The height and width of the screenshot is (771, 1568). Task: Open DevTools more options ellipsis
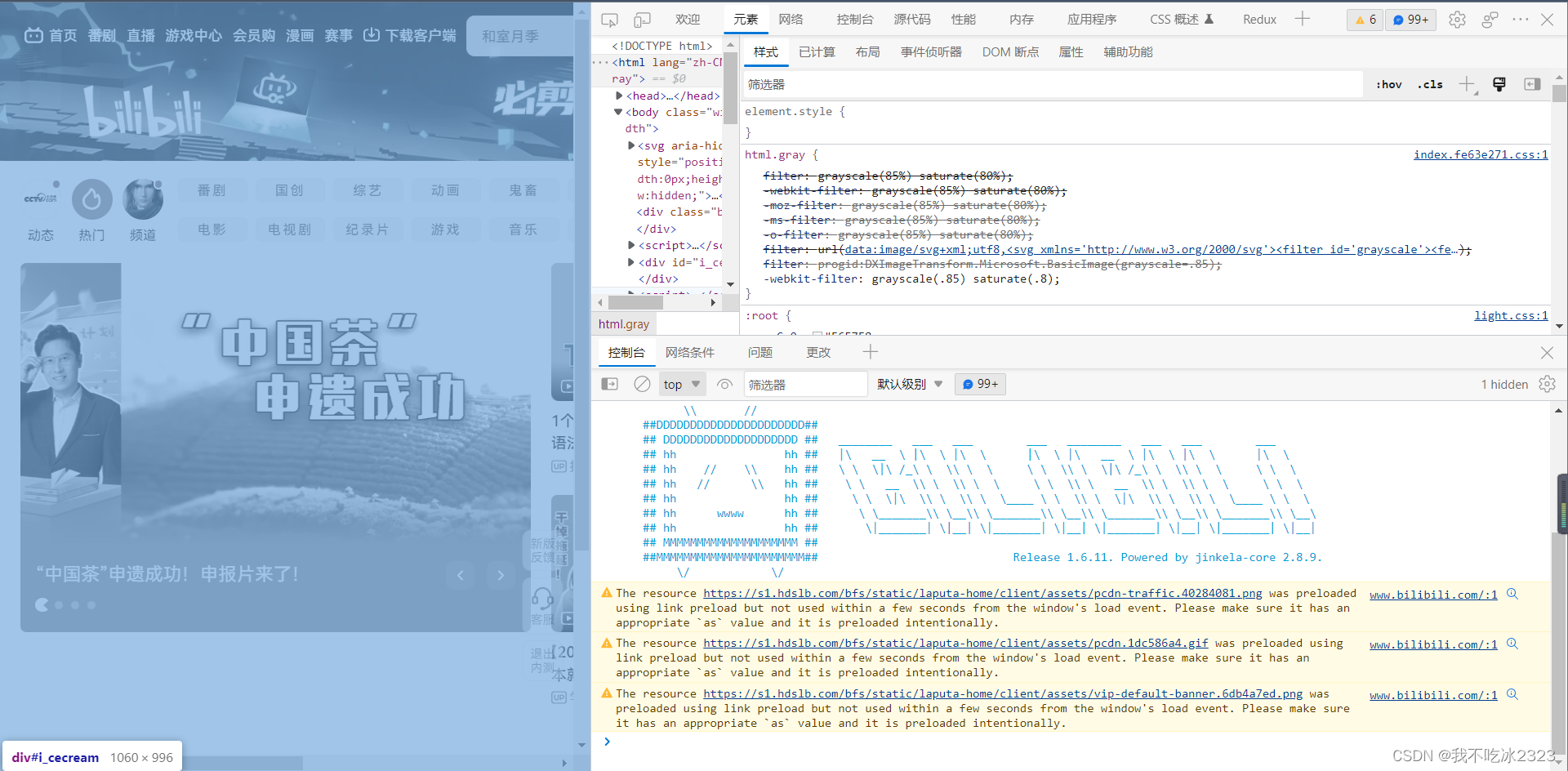[x=1520, y=20]
